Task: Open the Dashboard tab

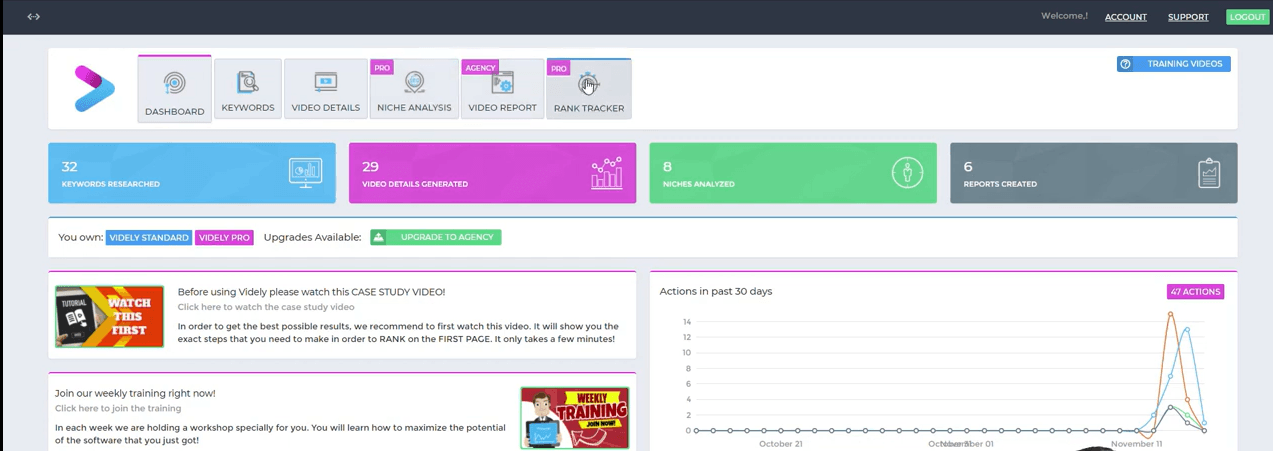Action: click(x=174, y=90)
